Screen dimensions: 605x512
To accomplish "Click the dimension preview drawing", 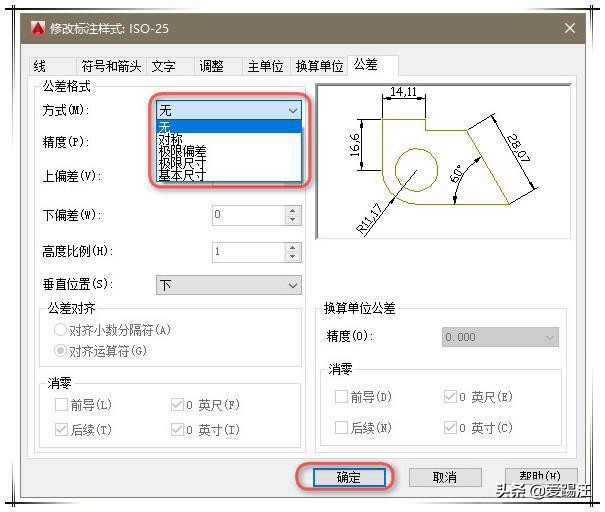I will tap(443, 161).
